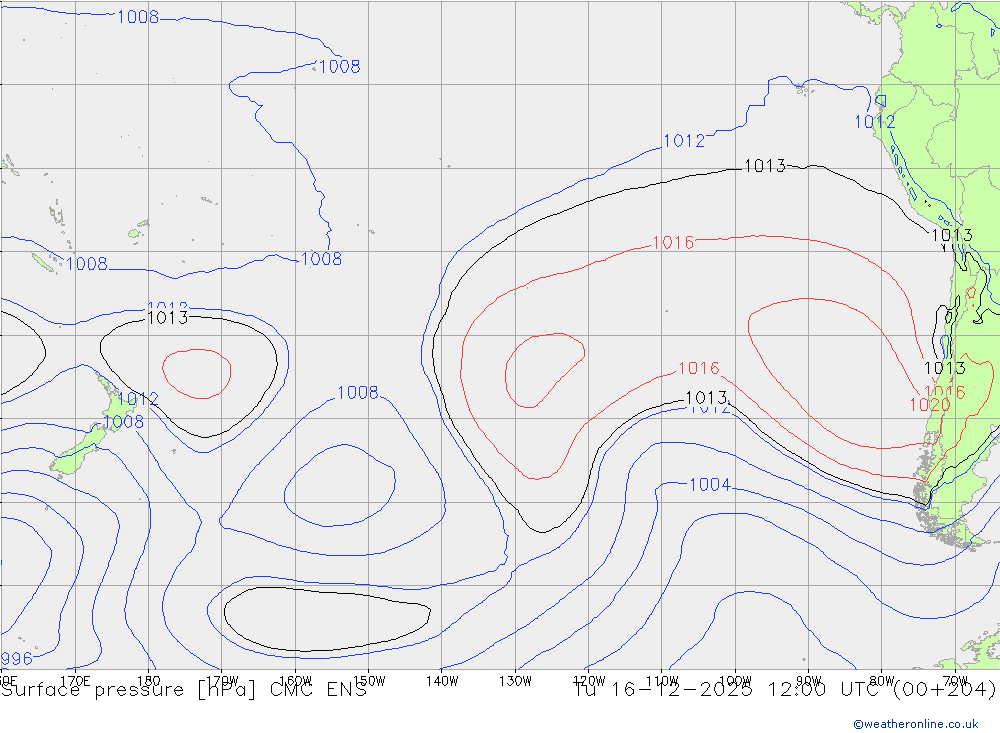Click the 1012 label touching New Zealand's North Island

[x=137, y=399]
